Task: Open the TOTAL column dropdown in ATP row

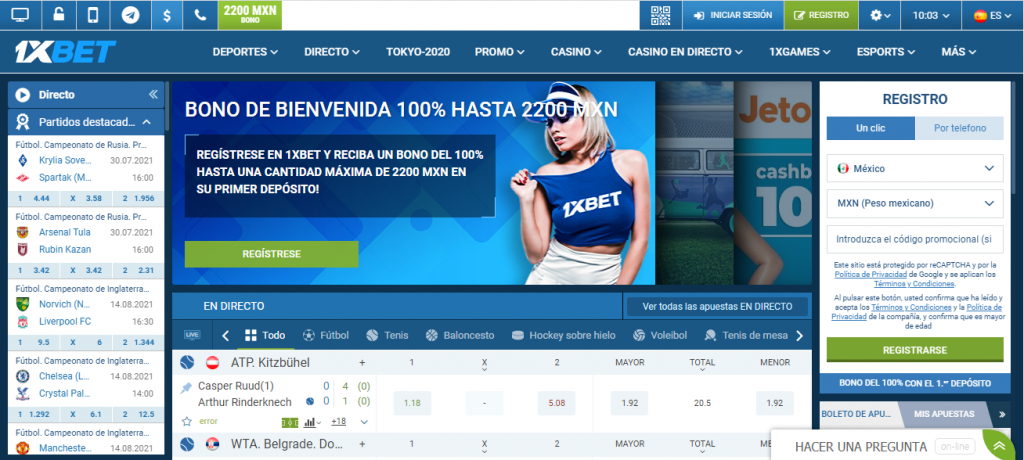Action: pyautogui.click(x=702, y=366)
